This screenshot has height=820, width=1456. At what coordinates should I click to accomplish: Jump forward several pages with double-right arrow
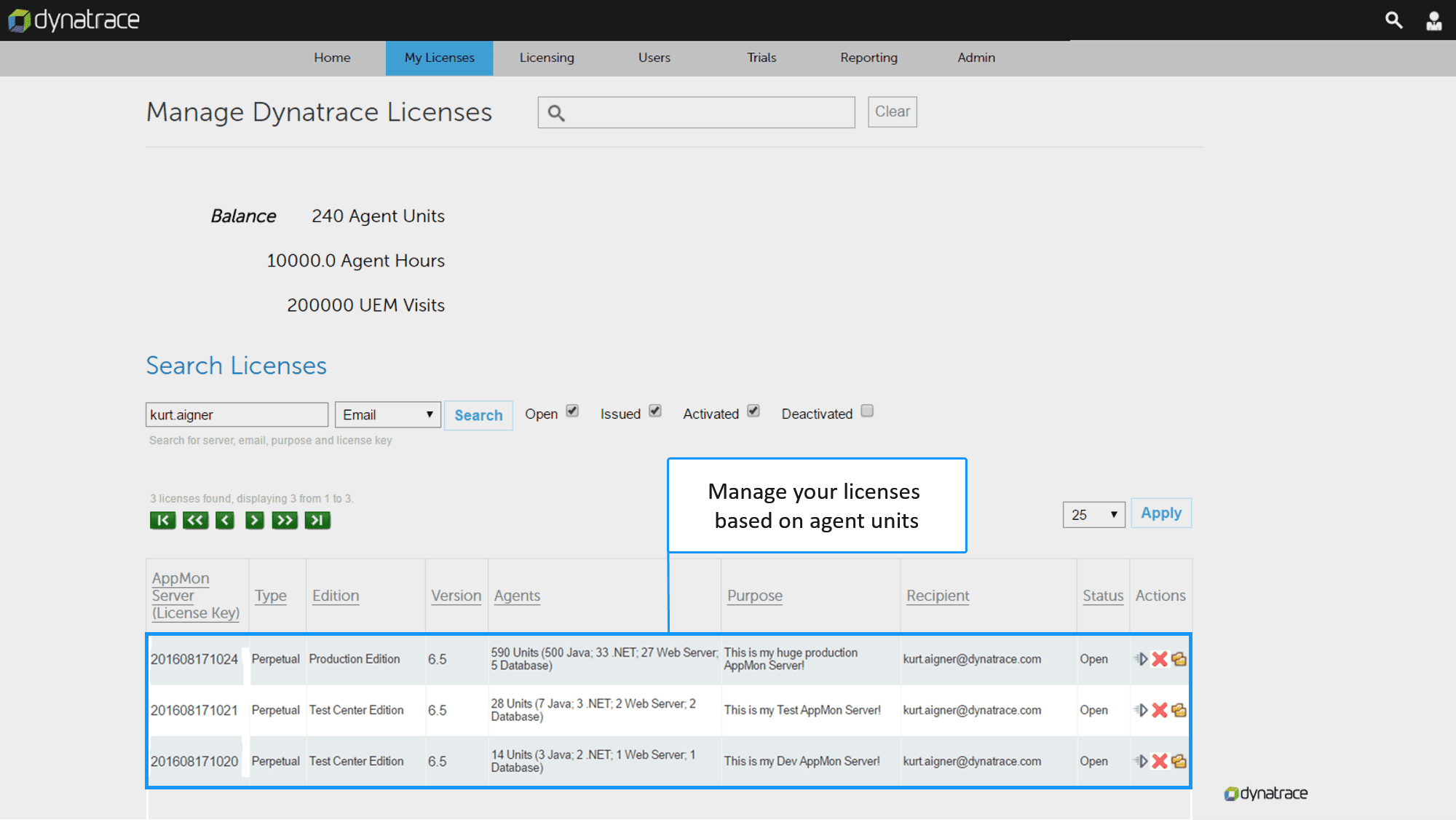coord(285,520)
